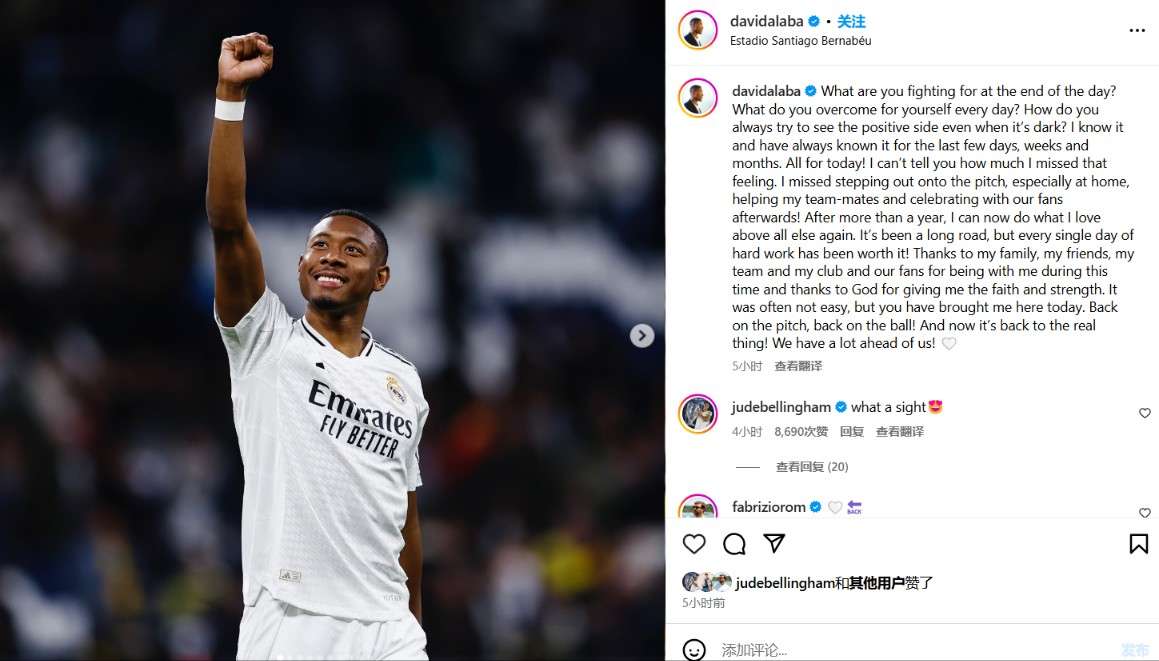View translation of the caption

tap(798, 366)
